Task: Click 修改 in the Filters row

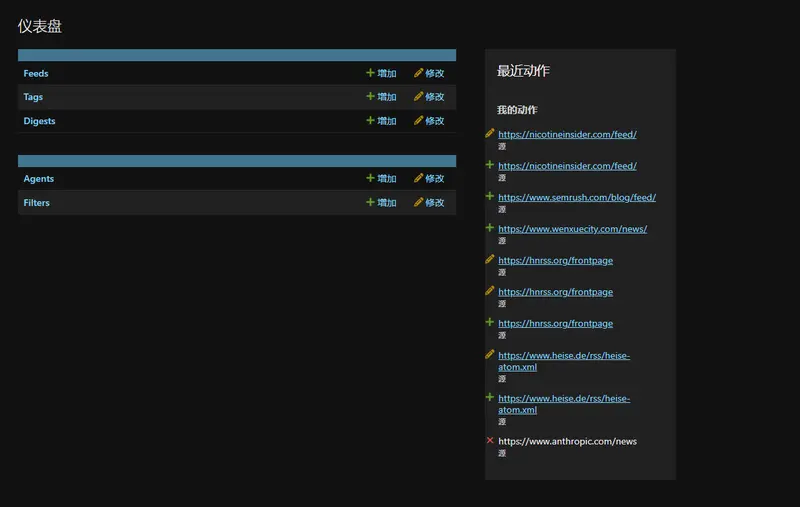Action: point(434,203)
